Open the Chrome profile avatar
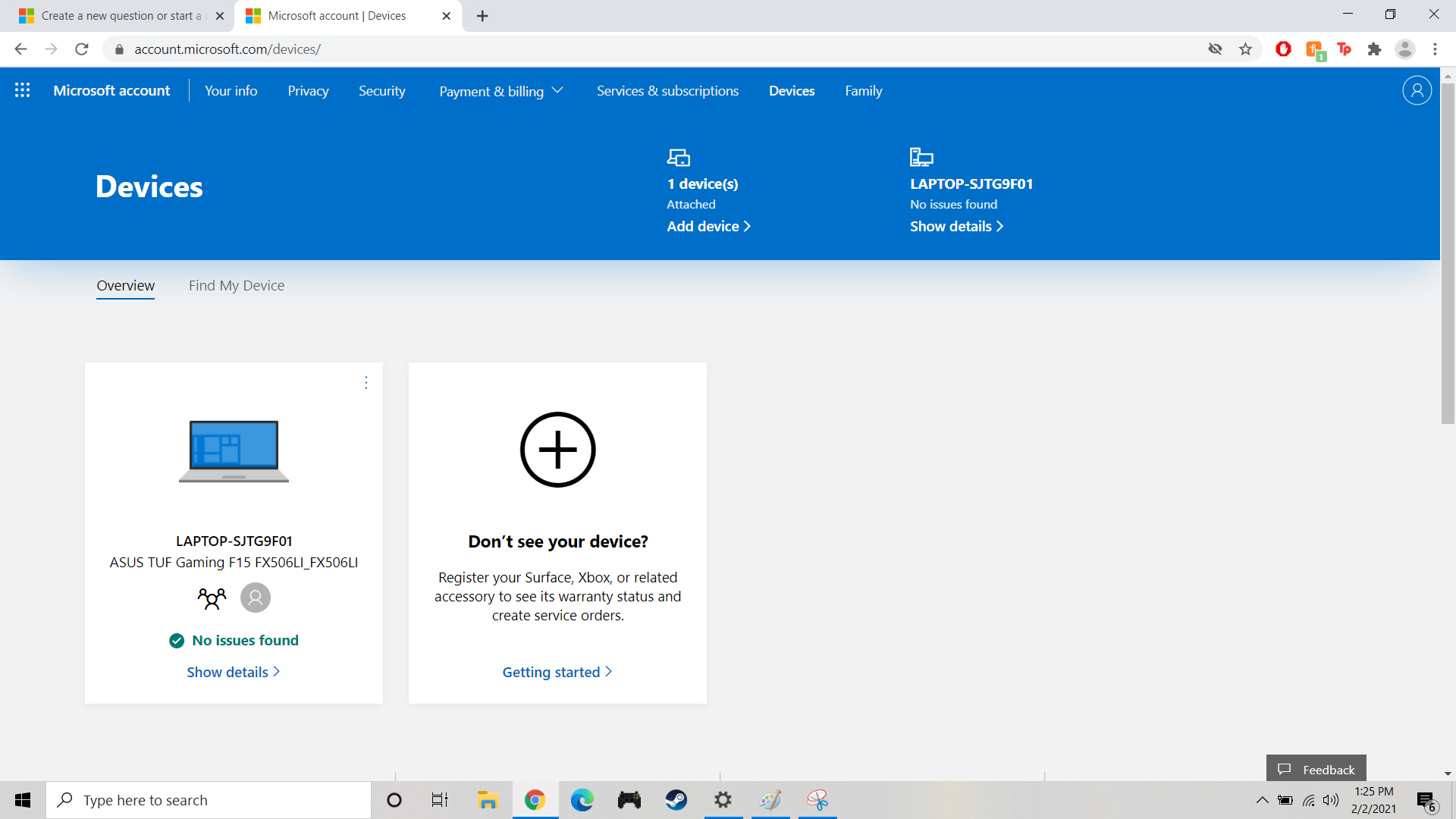1456x819 pixels. click(x=1404, y=49)
